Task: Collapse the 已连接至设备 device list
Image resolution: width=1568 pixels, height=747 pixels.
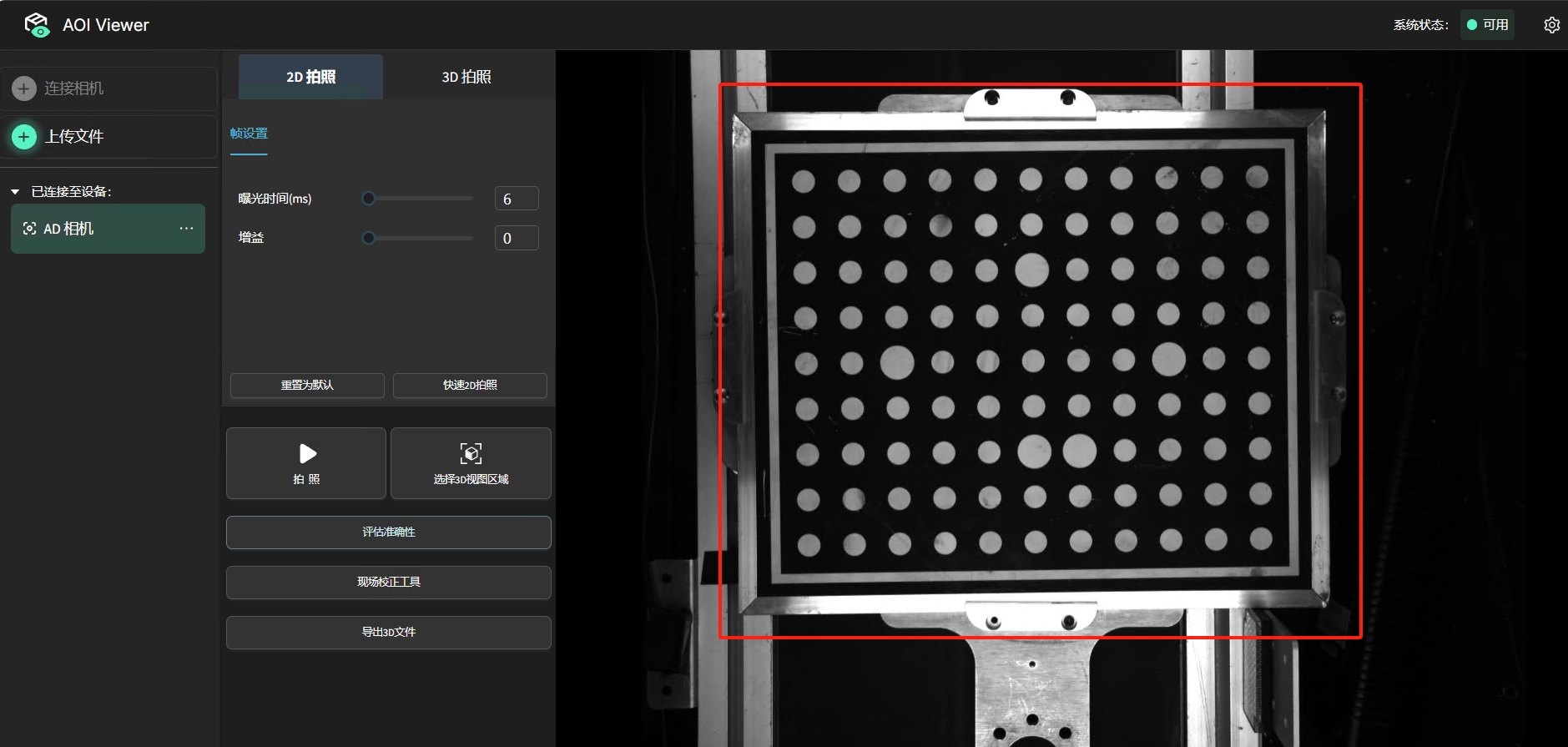Action: click(x=15, y=192)
